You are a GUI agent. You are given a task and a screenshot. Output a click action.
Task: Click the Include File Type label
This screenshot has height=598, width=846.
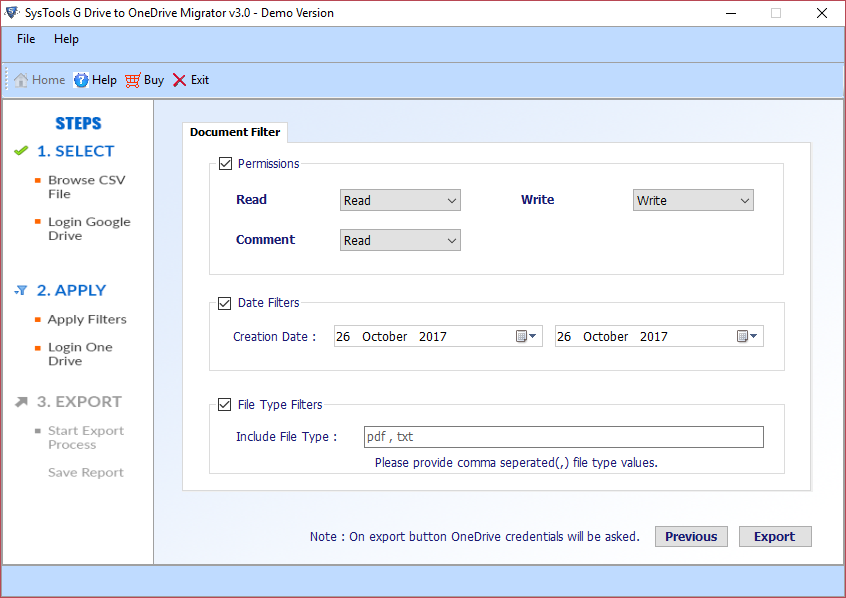(x=286, y=437)
